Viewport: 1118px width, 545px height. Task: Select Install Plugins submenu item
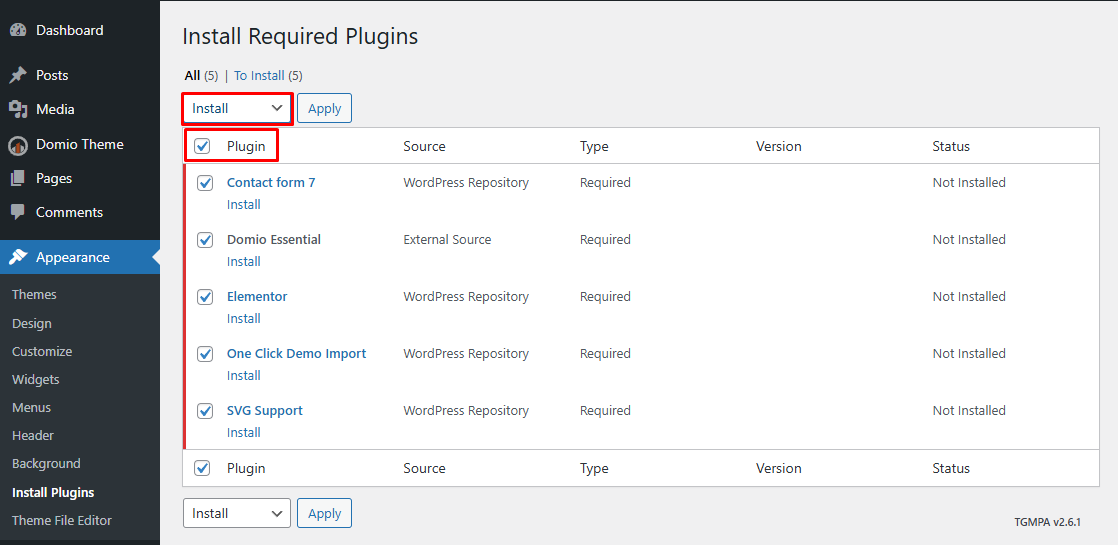[x=53, y=492]
